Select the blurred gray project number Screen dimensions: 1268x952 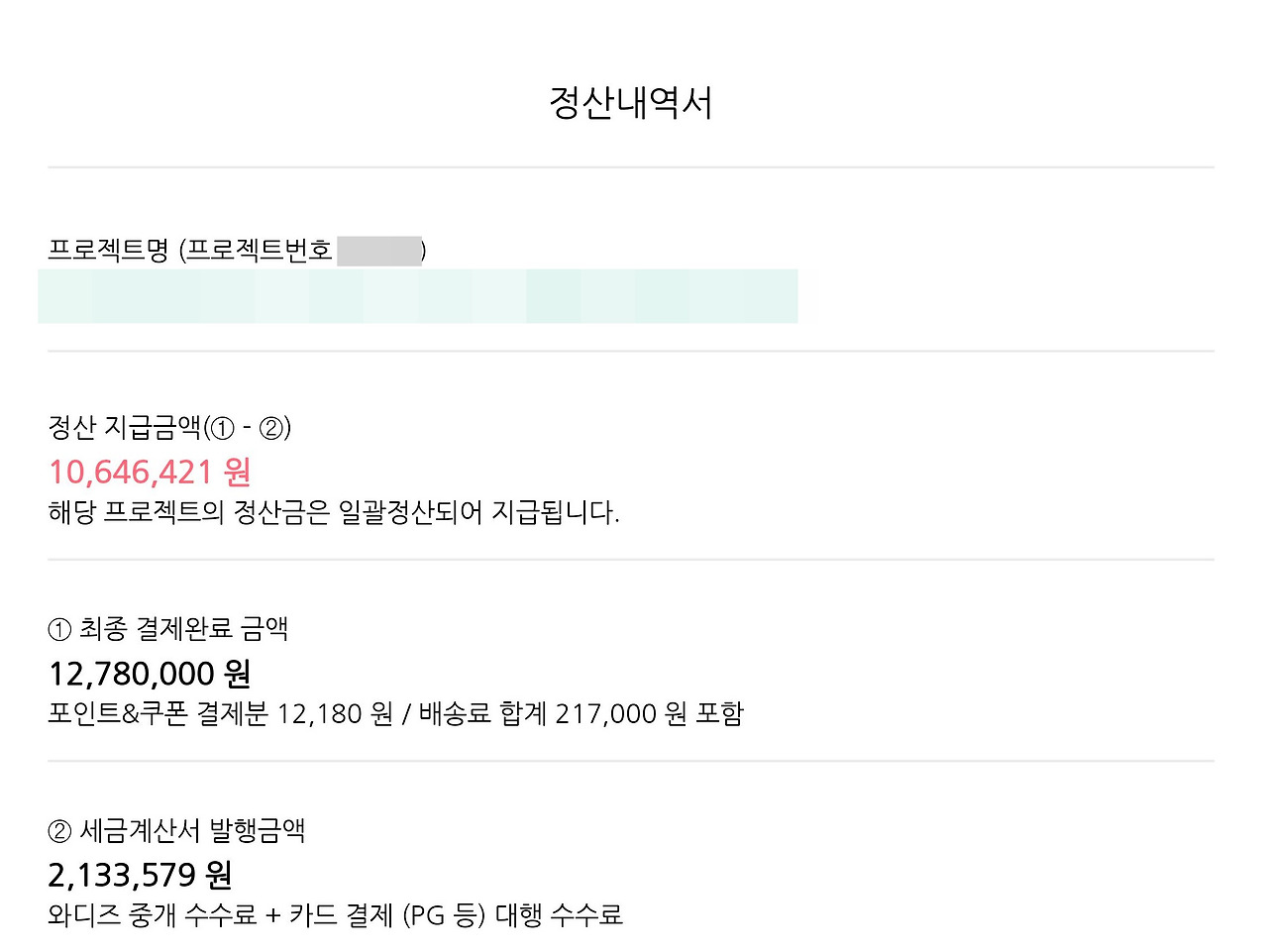point(379,251)
